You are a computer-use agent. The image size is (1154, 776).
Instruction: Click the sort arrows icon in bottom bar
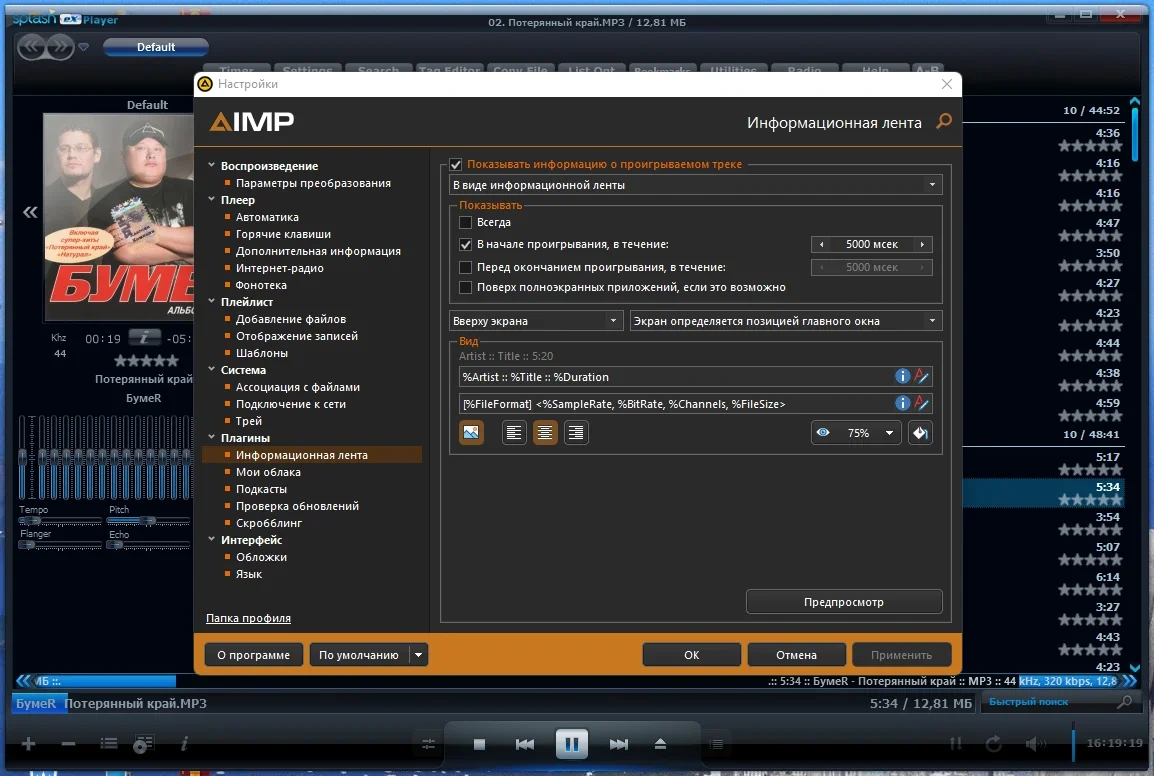tap(955, 744)
